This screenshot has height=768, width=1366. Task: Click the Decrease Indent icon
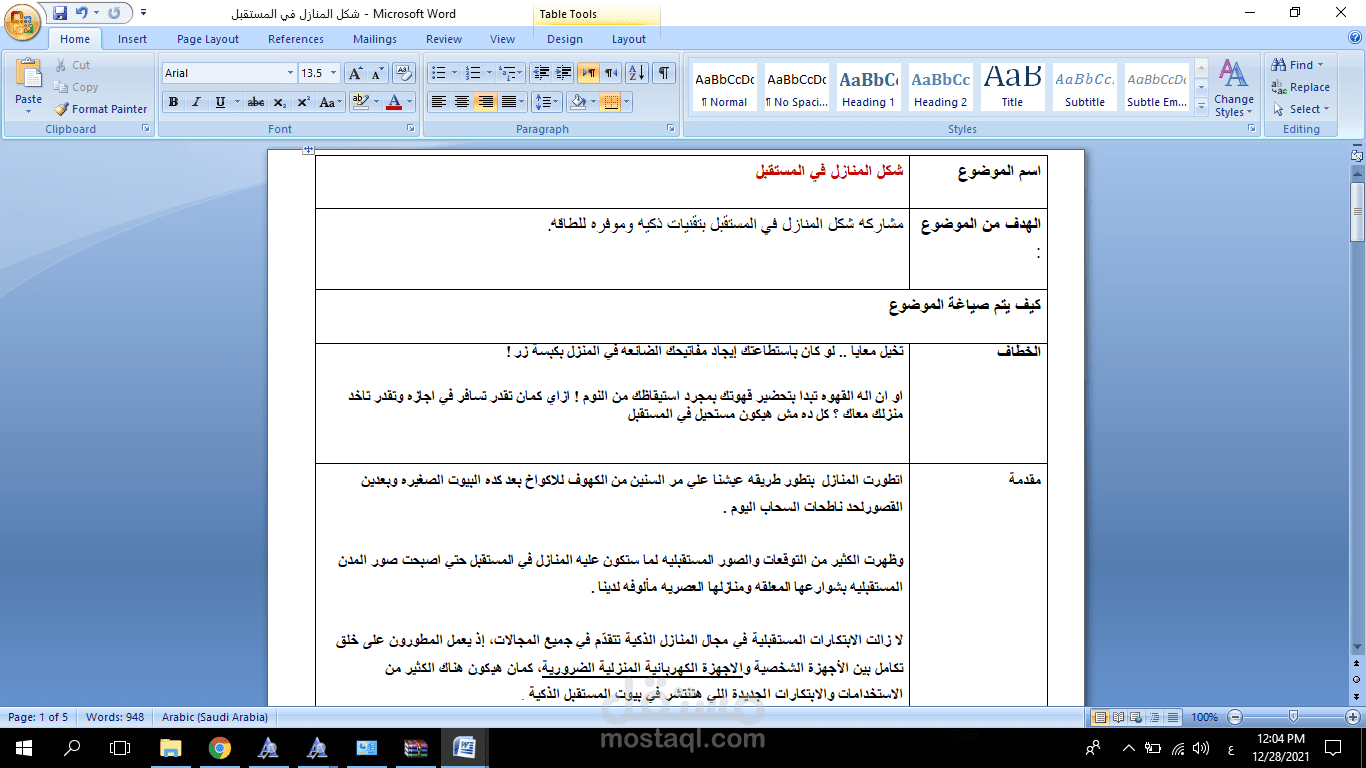coord(541,73)
